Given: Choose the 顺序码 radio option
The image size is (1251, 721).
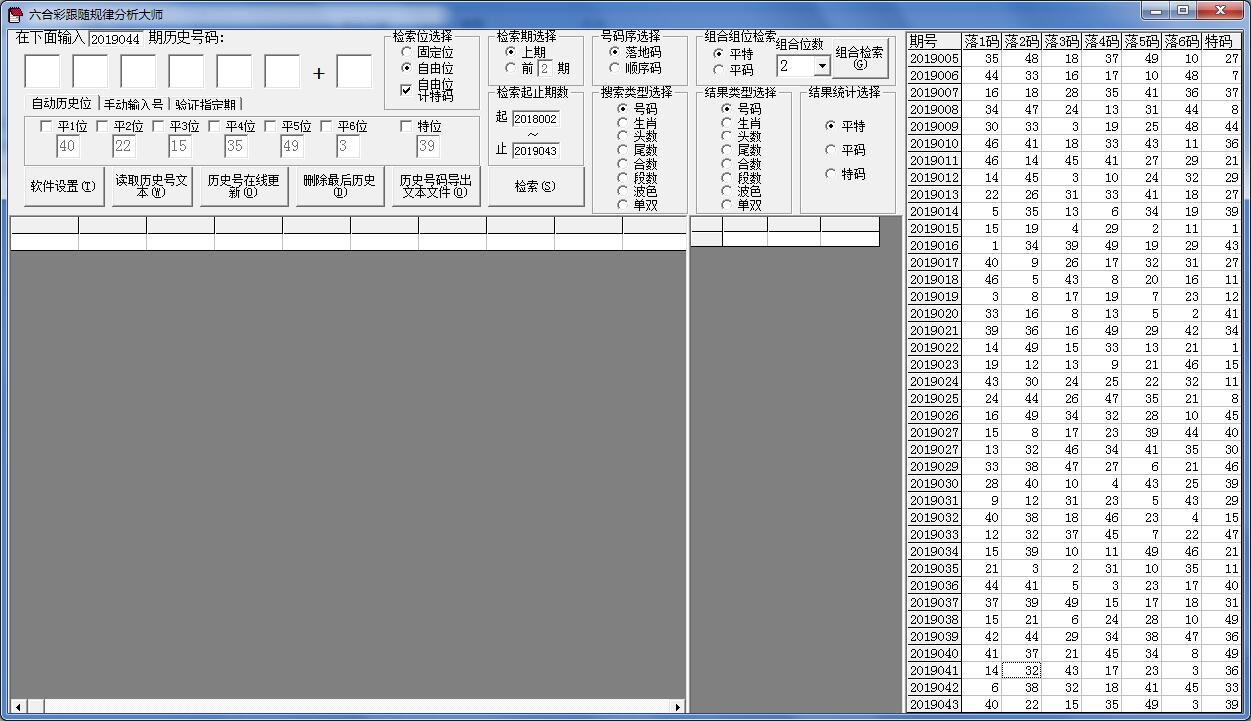Looking at the screenshot, I should [615, 69].
